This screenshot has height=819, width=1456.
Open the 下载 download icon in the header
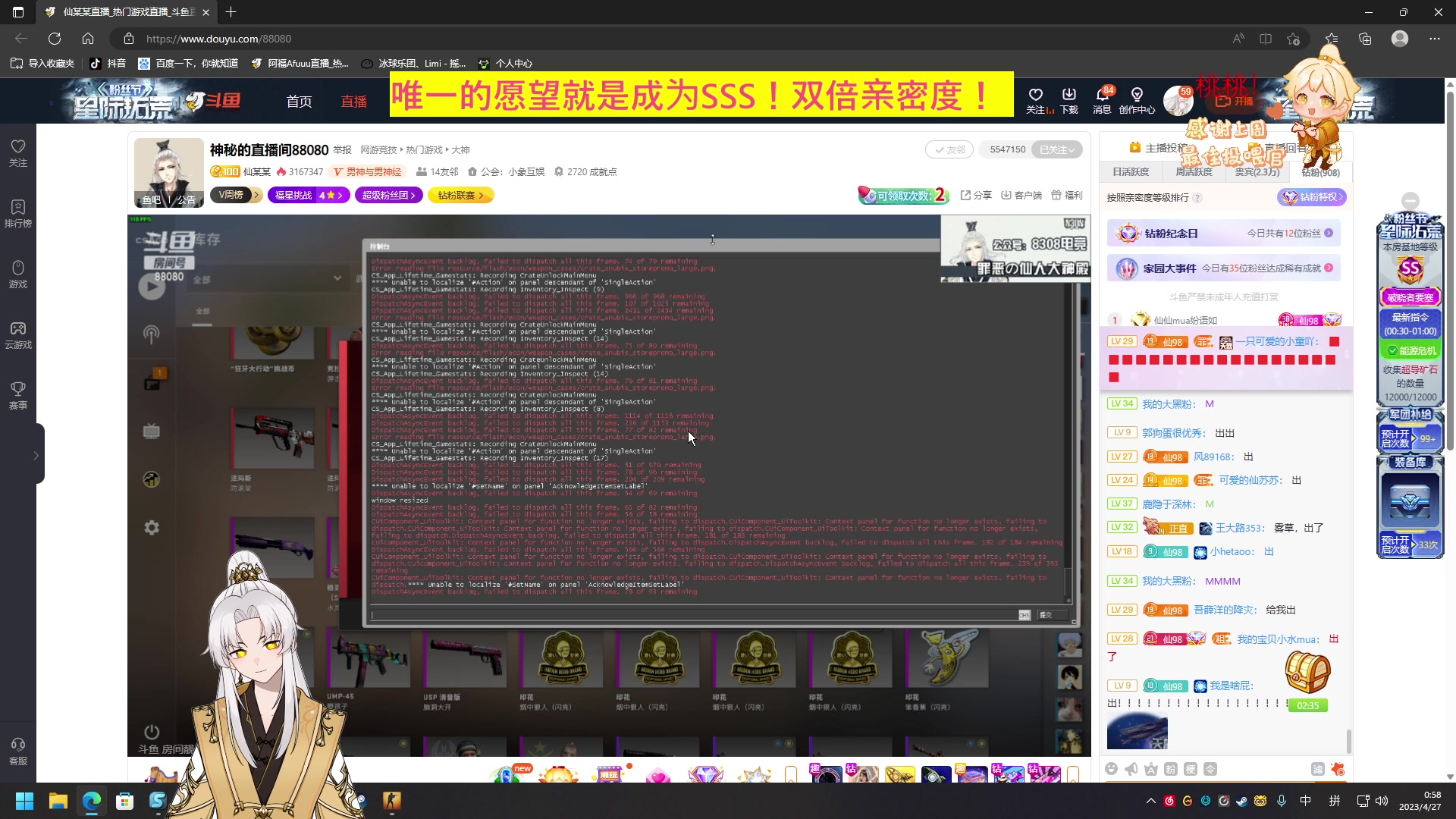[1069, 100]
